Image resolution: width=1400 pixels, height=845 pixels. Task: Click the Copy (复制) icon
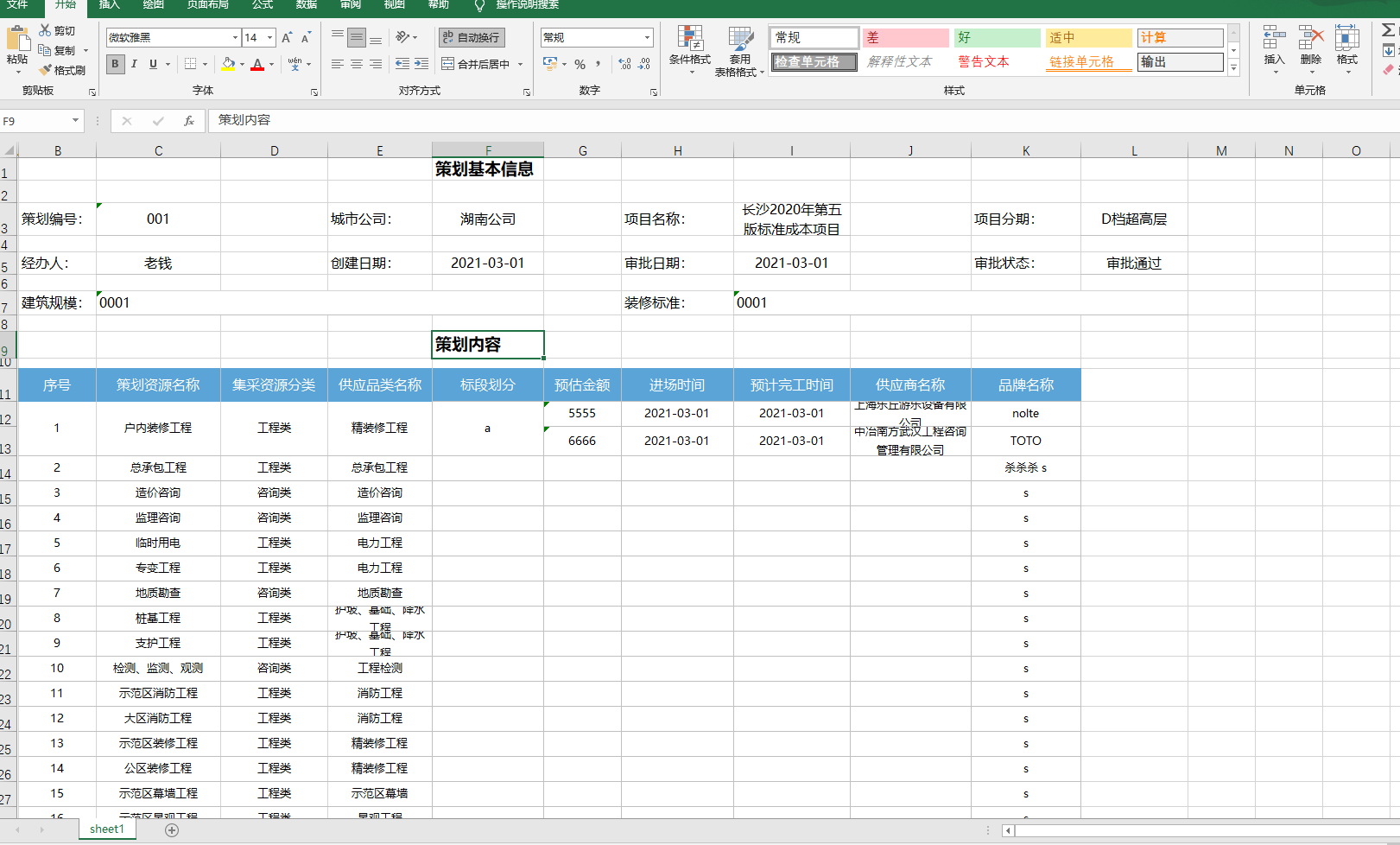point(45,50)
